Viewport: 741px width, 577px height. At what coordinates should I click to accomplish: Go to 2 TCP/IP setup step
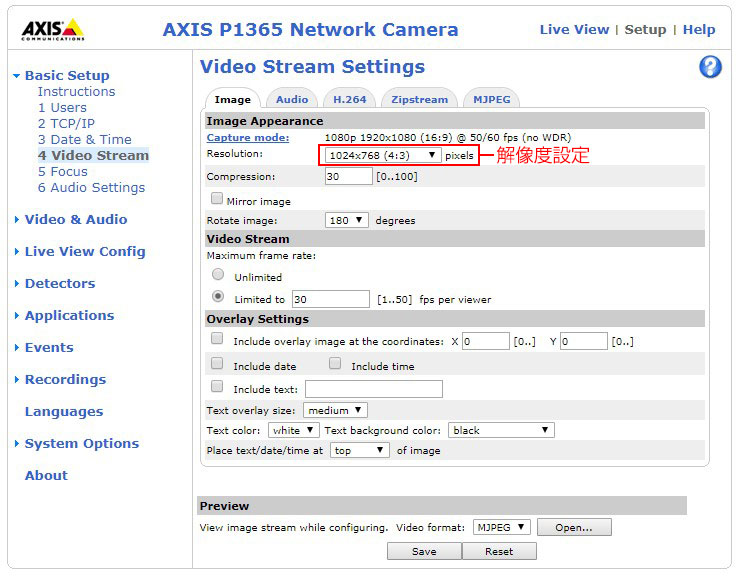point(66,124)
